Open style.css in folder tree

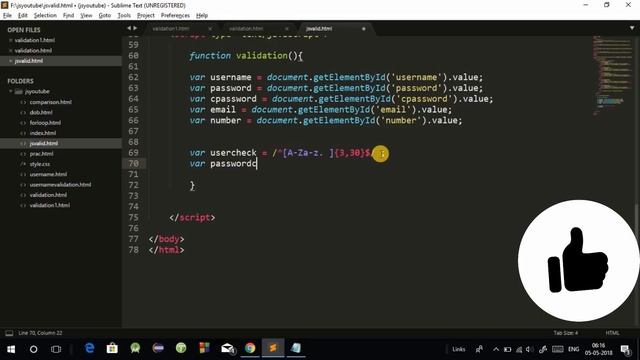tap(40, 164)
